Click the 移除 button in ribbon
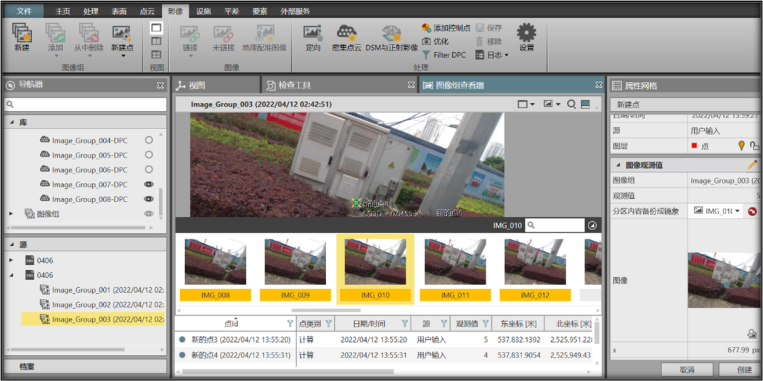763x381 pixels. pyautogui.click(x=489, y=41)
